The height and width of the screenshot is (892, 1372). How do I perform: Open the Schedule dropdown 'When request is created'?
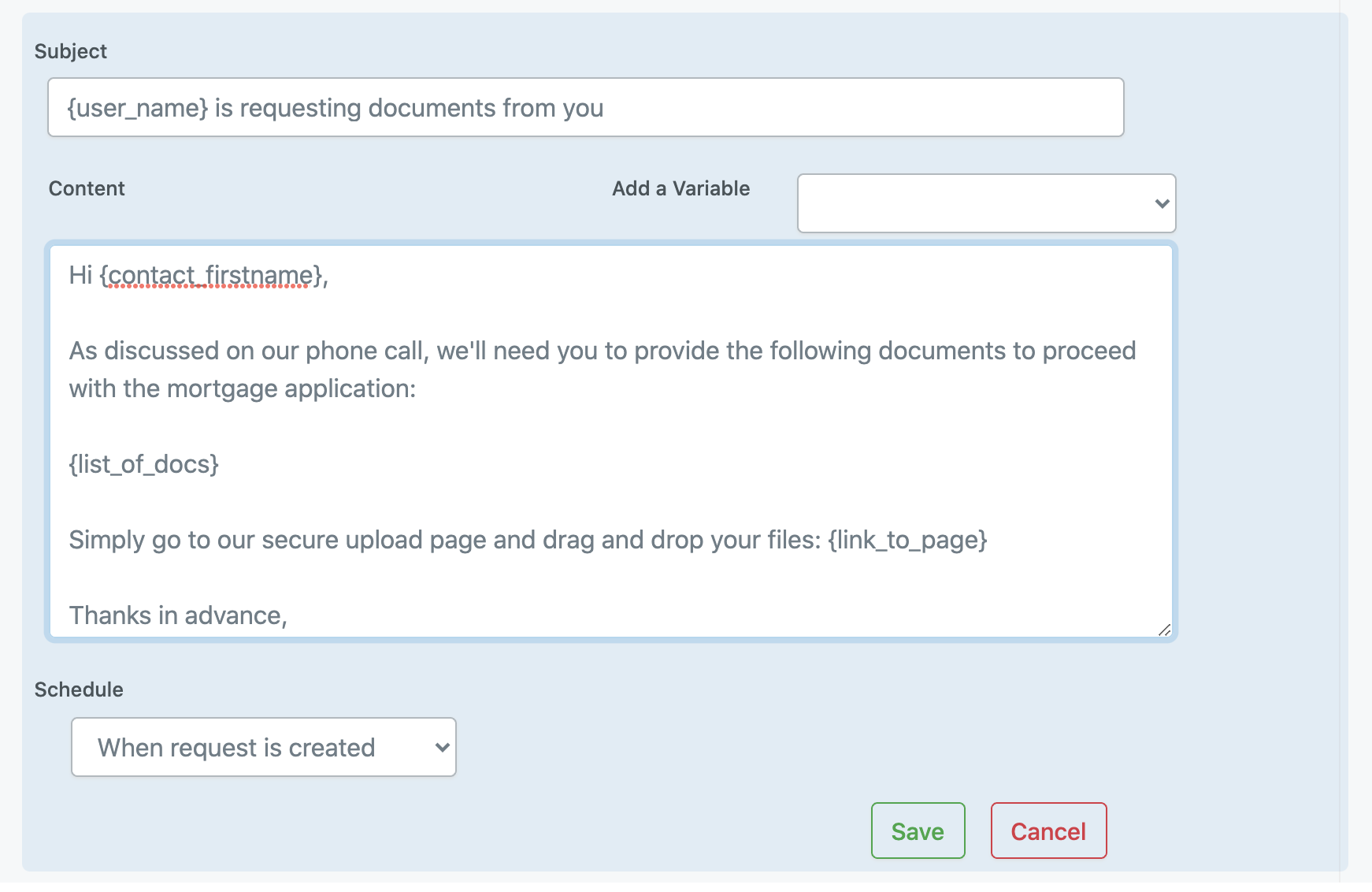point(264,747)
